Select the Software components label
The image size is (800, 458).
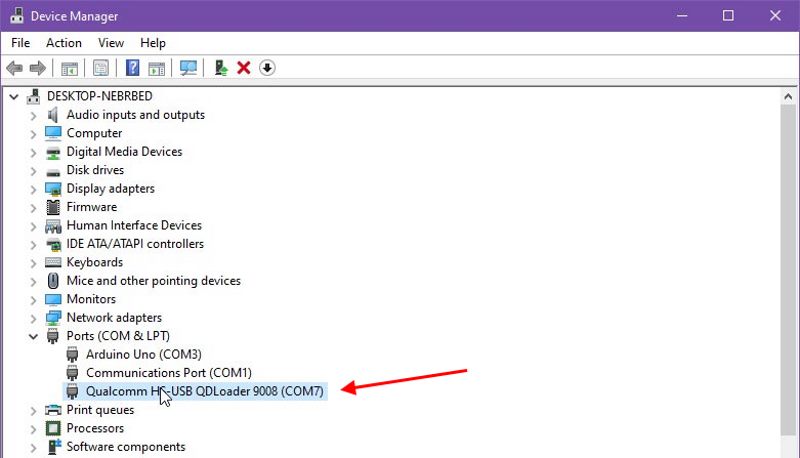click(x=126, y=447)
